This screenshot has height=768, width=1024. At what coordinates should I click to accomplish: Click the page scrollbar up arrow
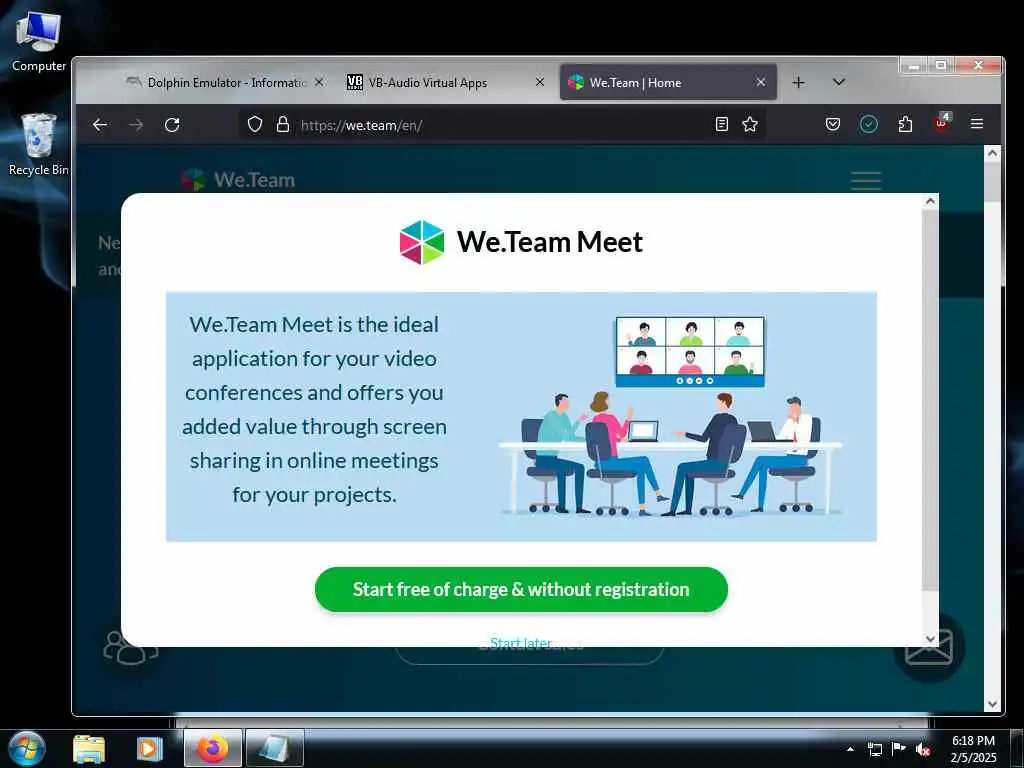click(992, 153)
